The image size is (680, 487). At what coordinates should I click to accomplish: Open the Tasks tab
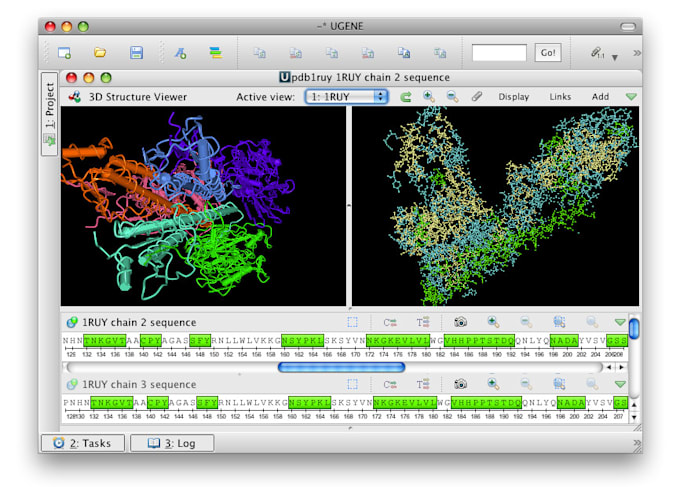pyautogui.click(x=82, y=442)
